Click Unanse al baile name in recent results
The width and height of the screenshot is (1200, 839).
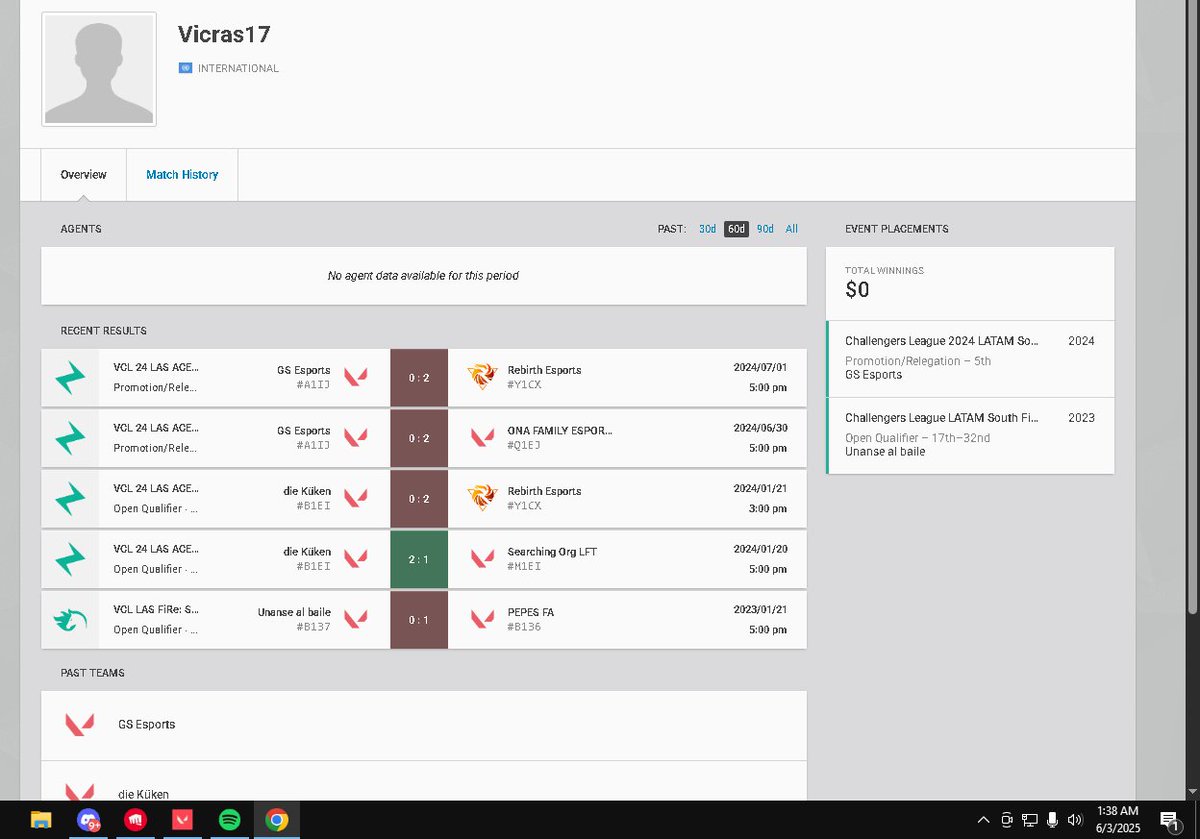click(x=294, y=612)
